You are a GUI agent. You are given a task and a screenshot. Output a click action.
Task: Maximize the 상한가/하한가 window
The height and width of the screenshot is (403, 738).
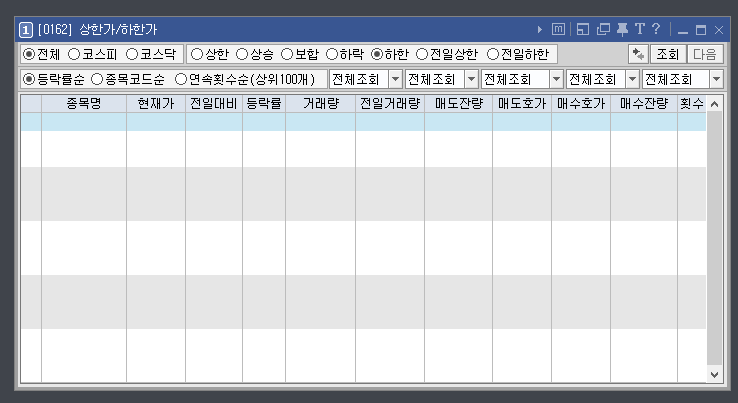pos(701,30)
